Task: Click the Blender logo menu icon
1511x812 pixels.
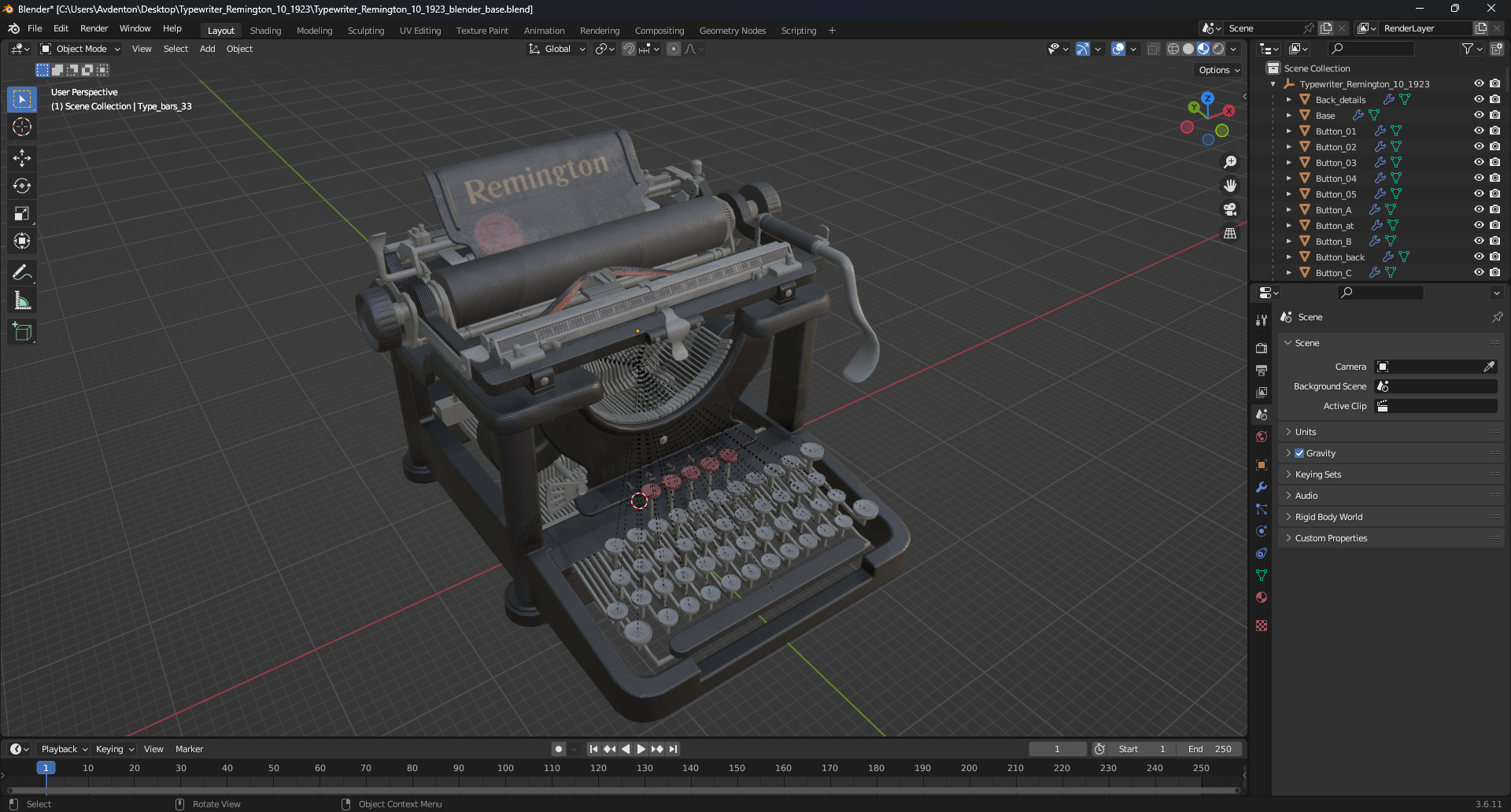Action: pyautogui.click(x=13, y=28)
